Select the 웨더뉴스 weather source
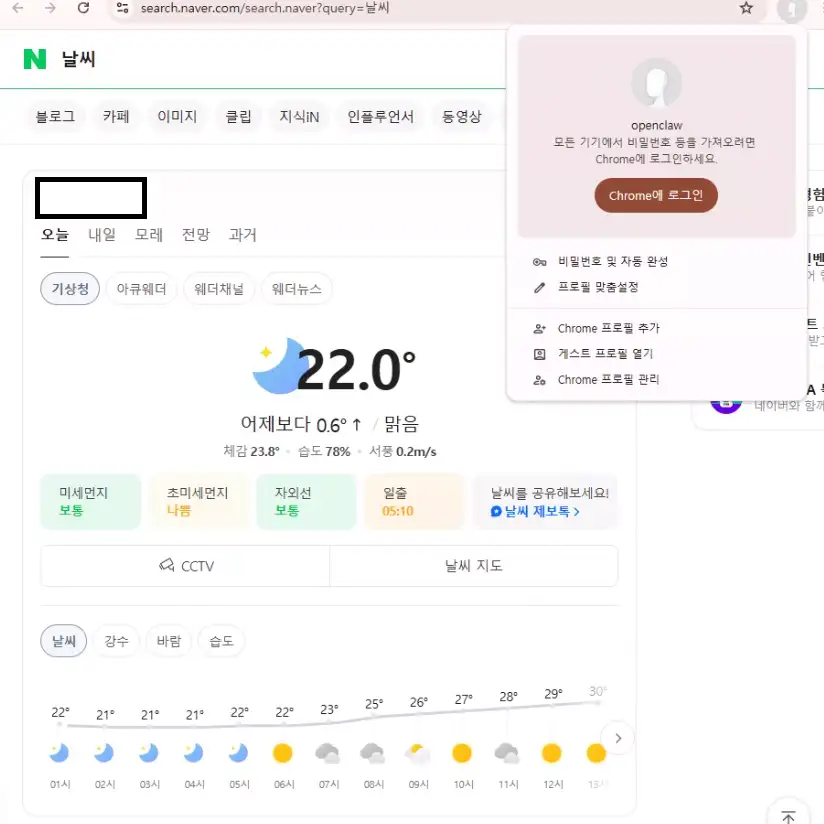Screen dimensions: 824x824 296,289
